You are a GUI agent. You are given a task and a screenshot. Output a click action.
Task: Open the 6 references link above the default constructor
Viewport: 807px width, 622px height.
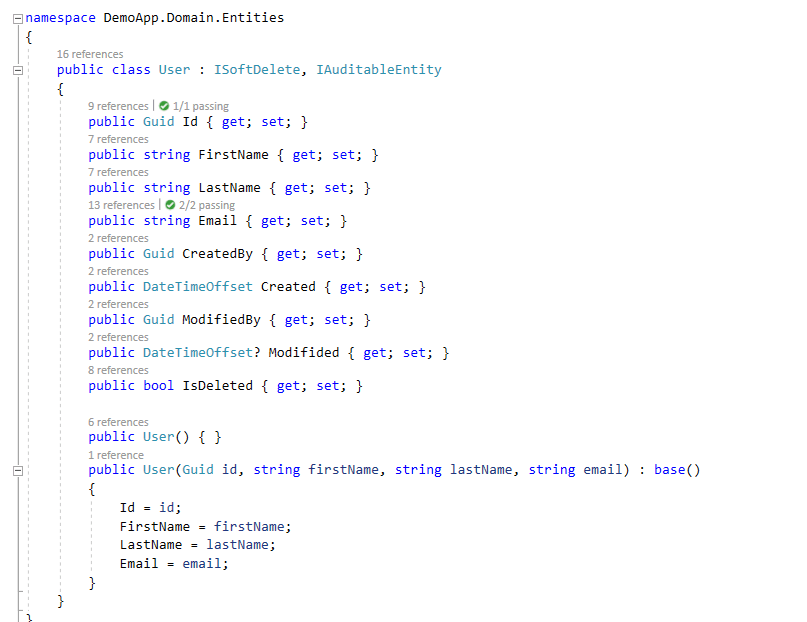click(x=117, y=422)
